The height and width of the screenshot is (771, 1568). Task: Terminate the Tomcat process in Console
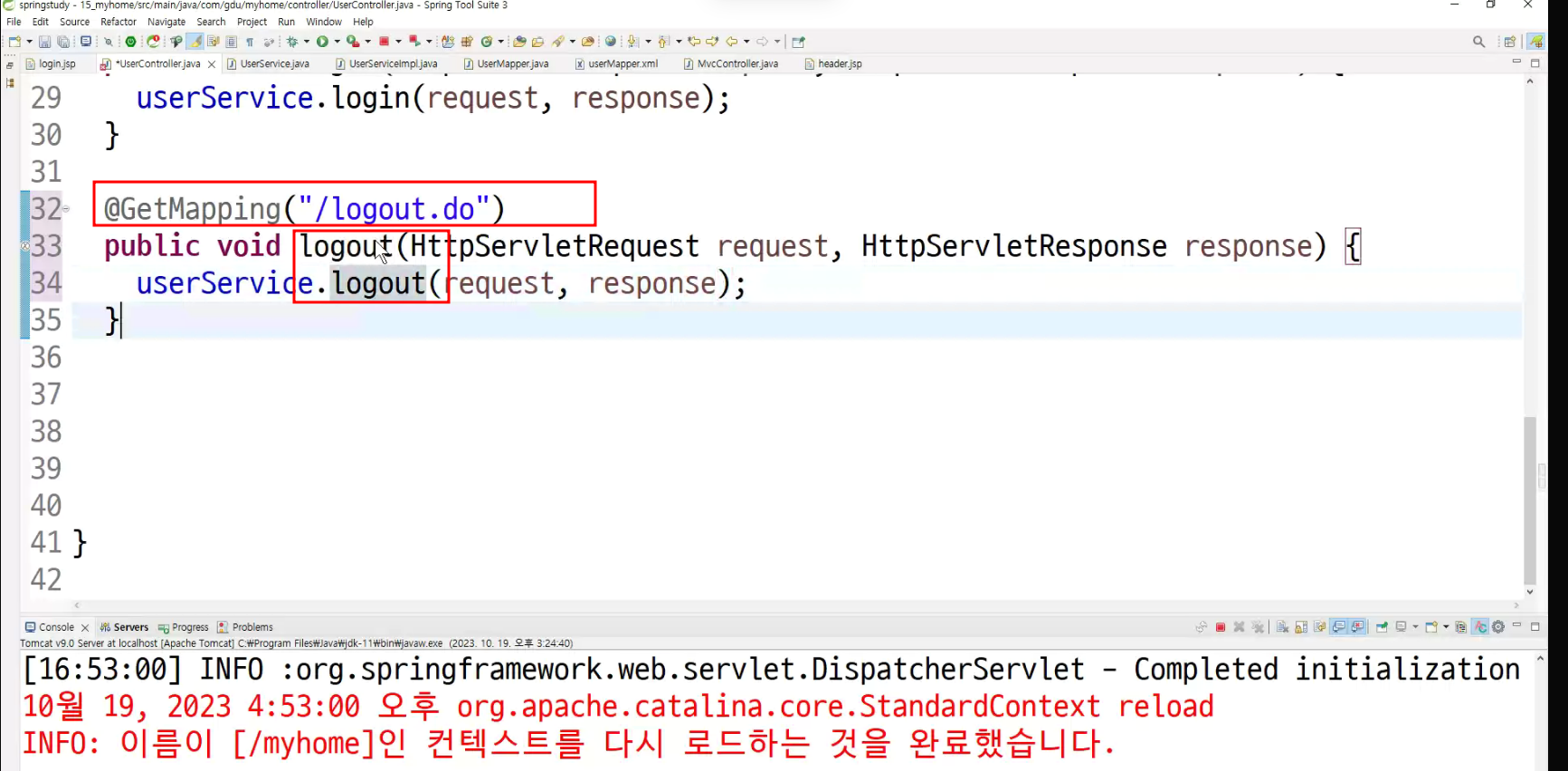point(1221,627)
